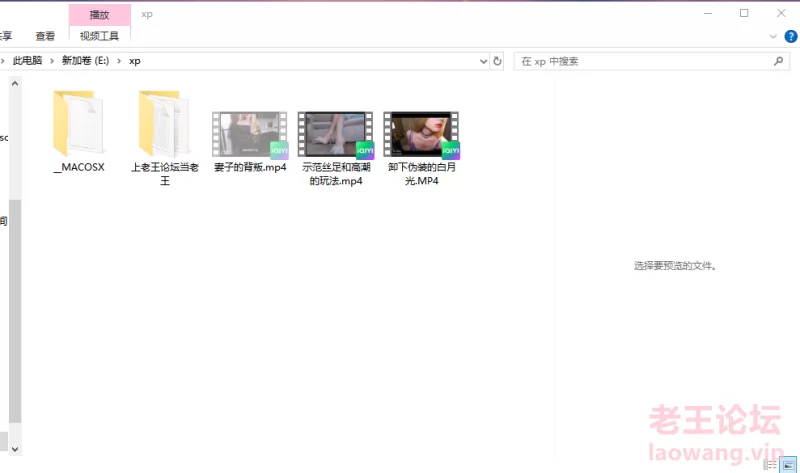The width and height of the screenshot is (800, 473).
Task: Go to 此电脑 in the breadcrumb
Action: 28,61
